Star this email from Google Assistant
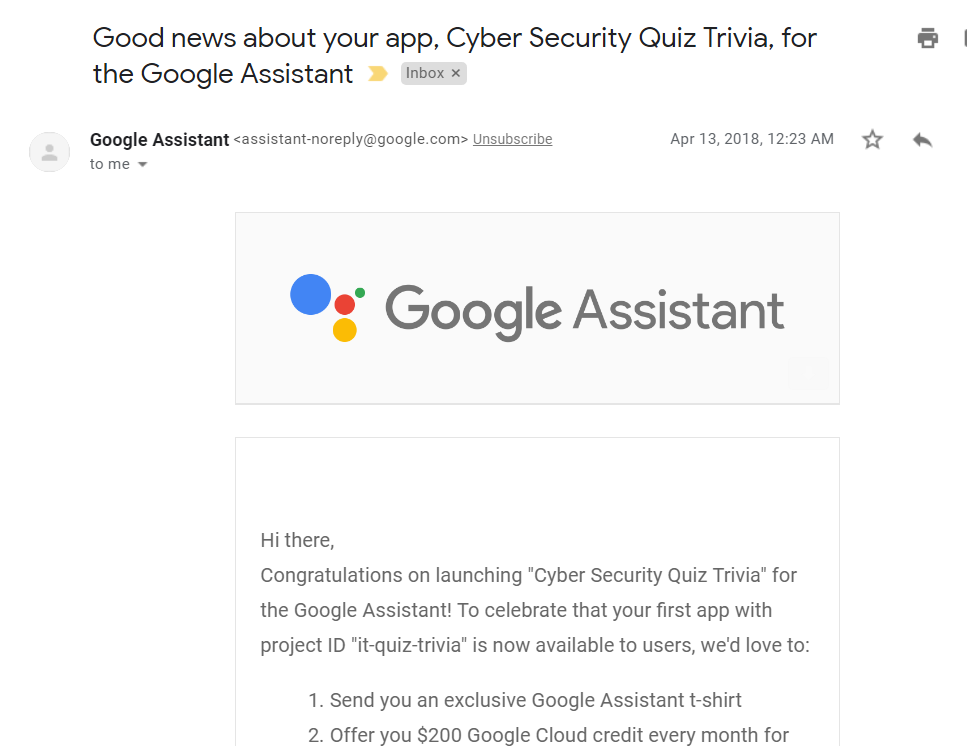Viewport: 967px width, 746px height. point(872,139)
